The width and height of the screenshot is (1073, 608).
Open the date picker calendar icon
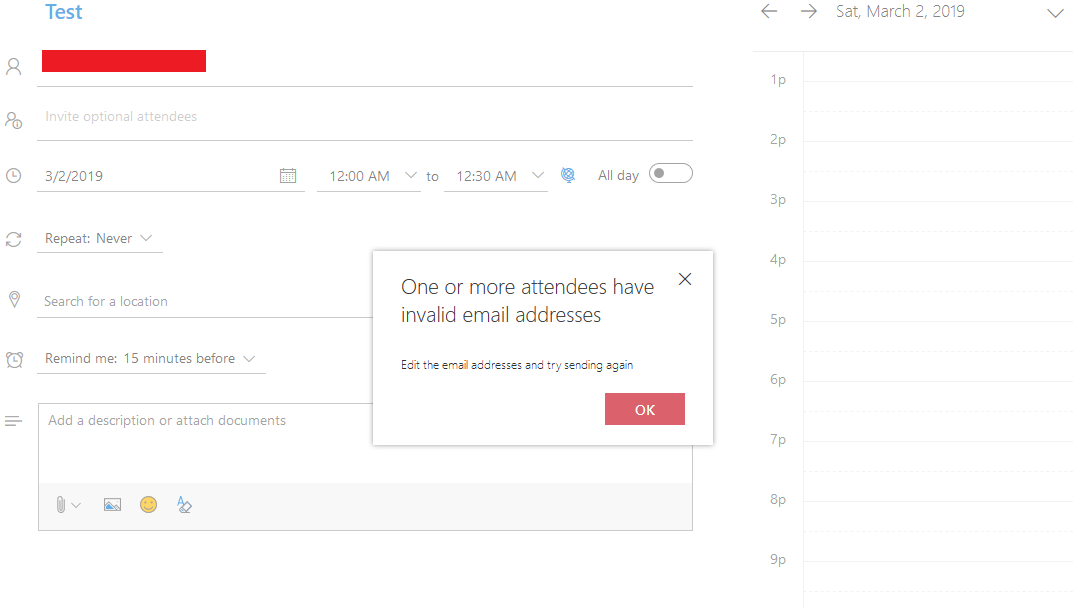288,176
